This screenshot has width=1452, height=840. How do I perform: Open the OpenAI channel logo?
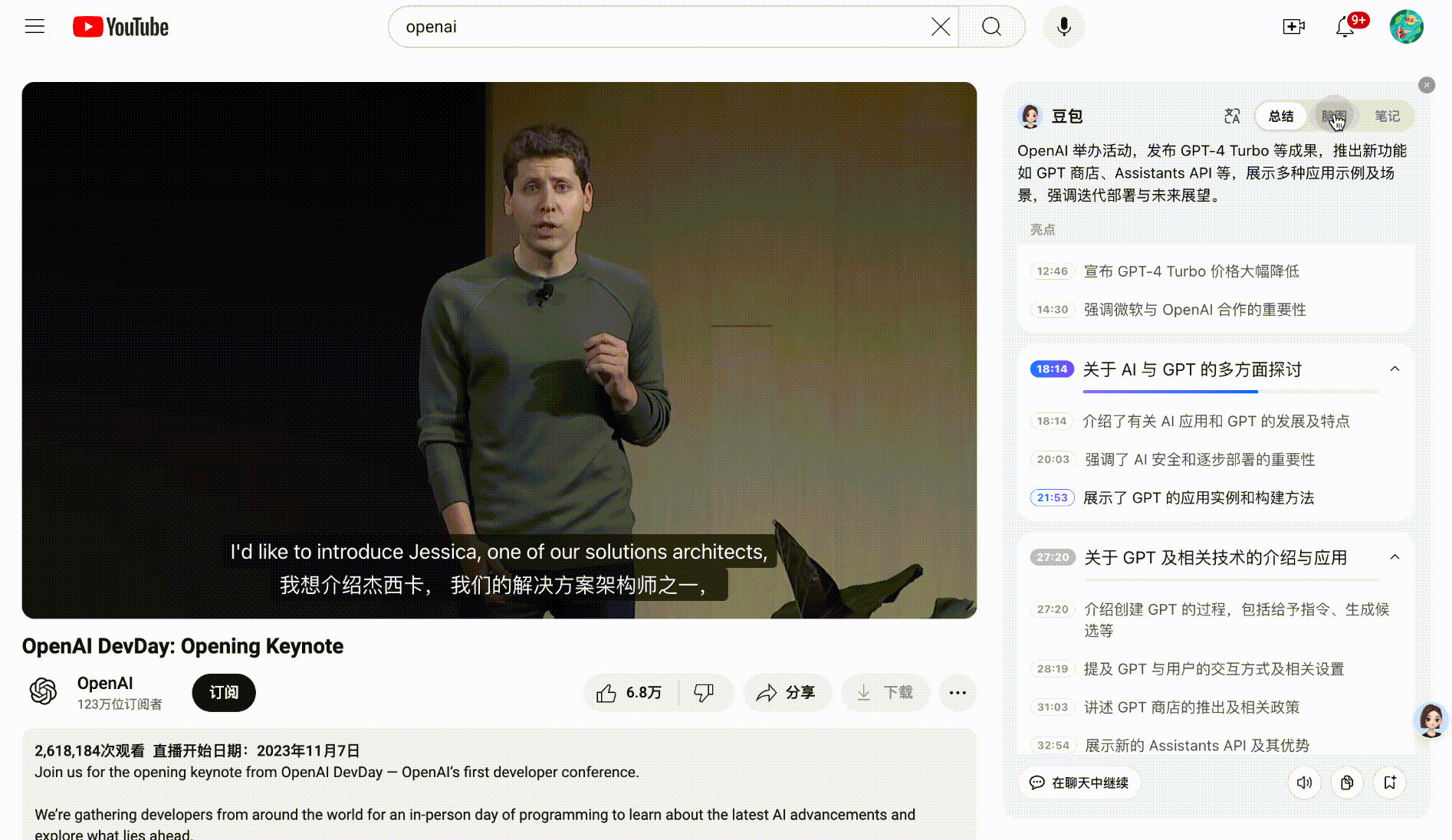click(x=43, y=691)
